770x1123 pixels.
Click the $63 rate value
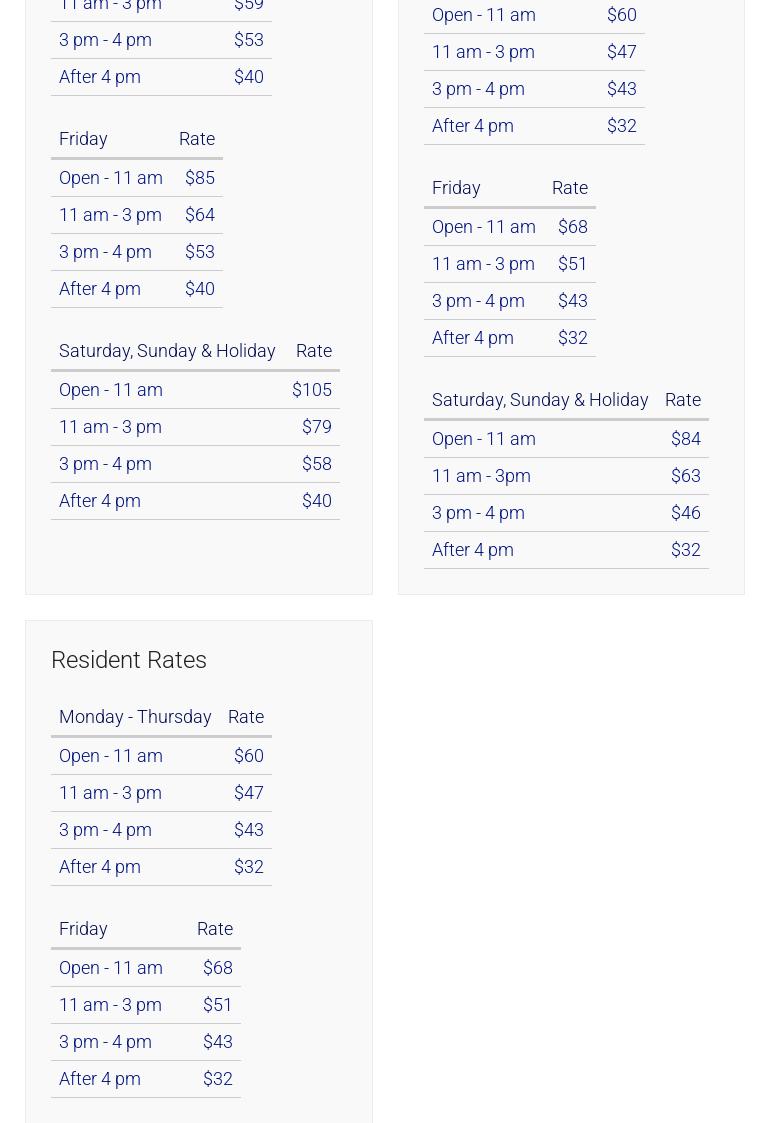pyautogui.click(x=685, y=476)
